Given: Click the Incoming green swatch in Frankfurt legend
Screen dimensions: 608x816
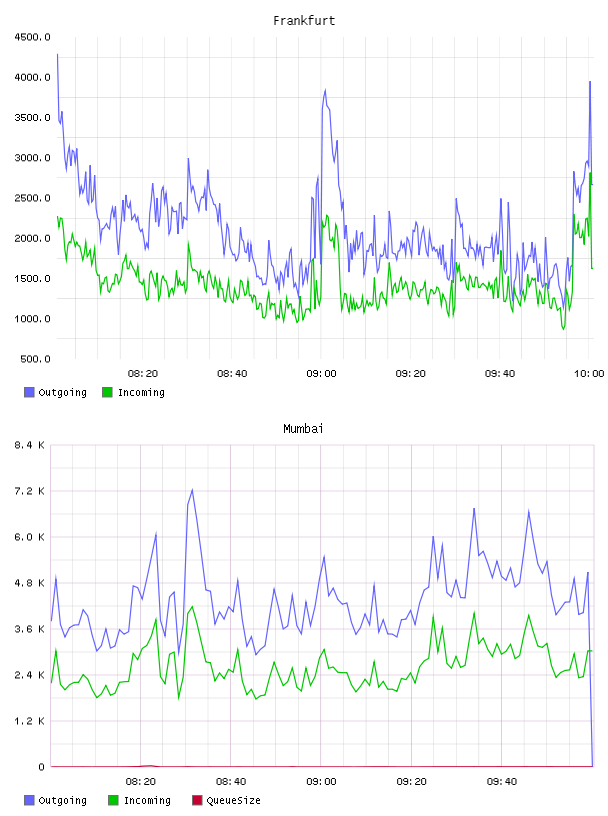Looking at the screenshot, I should 107,392.
